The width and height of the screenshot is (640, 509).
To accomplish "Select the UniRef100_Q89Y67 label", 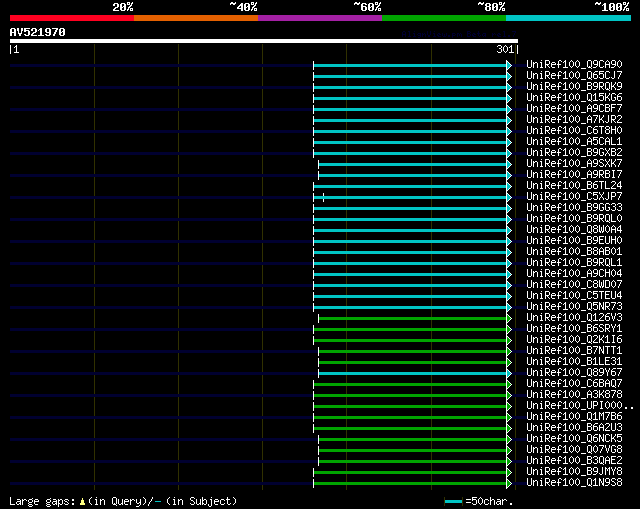I will click(574, 373).
